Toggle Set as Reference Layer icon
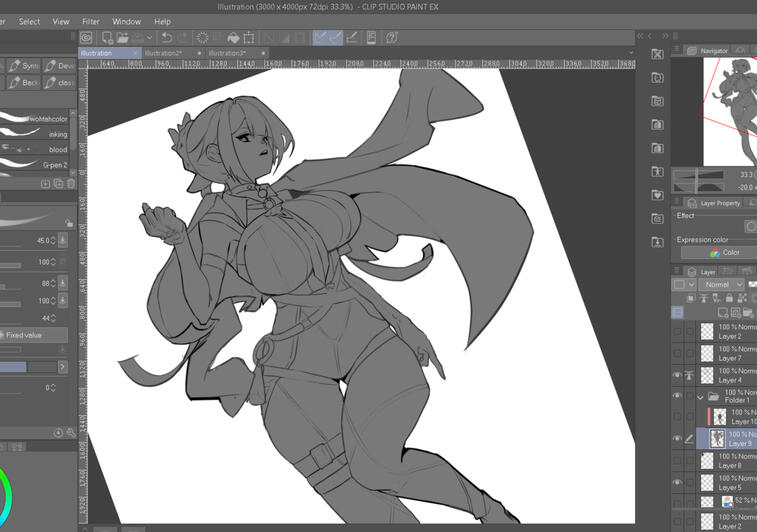 pyautogui.click(x=703, y=298)
